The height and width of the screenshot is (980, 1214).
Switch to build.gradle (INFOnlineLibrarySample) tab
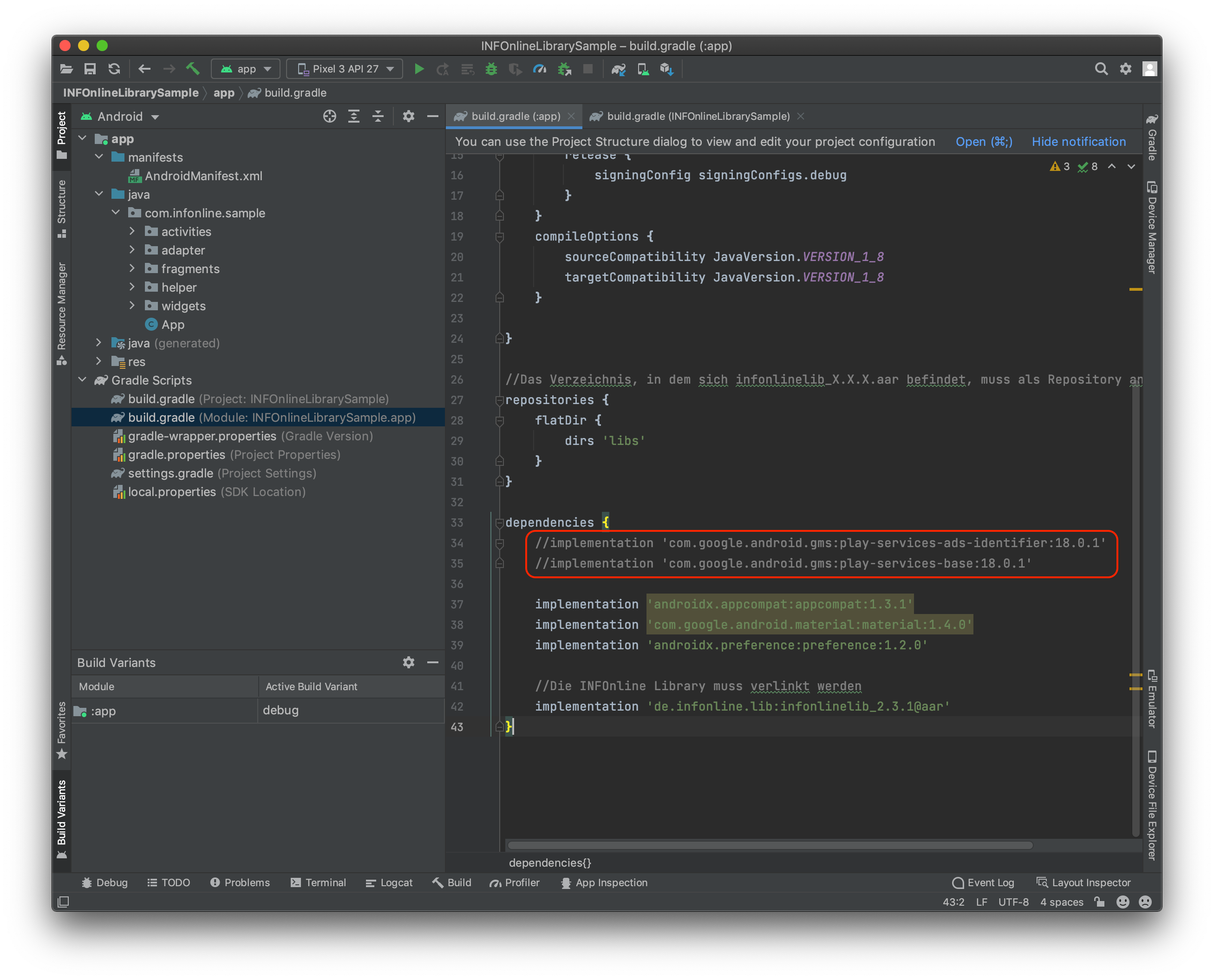tap(698, 116)
